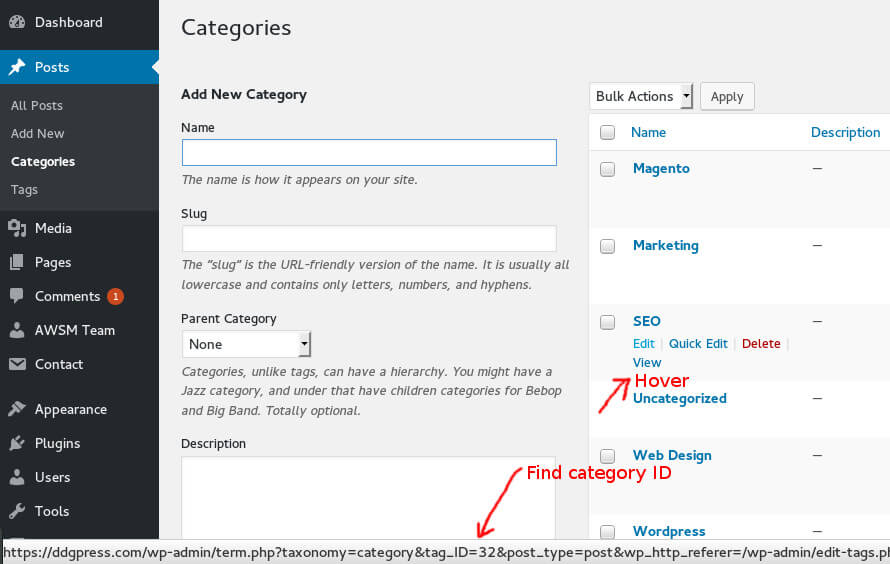Open the Wordpress category link
This screenshot has width=890, height=564.
pyautogui.click(x=669, y=532)
